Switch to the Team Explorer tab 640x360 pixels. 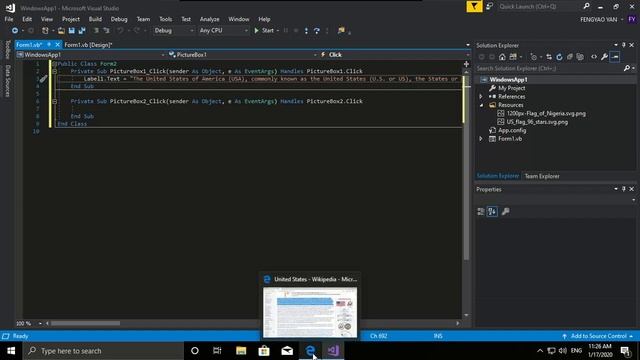(x=542, y=176)
